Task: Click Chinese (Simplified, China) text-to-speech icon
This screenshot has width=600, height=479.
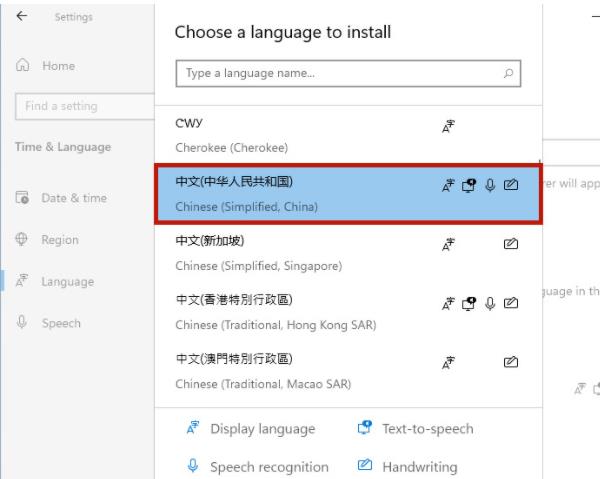Action: point(469,185)
